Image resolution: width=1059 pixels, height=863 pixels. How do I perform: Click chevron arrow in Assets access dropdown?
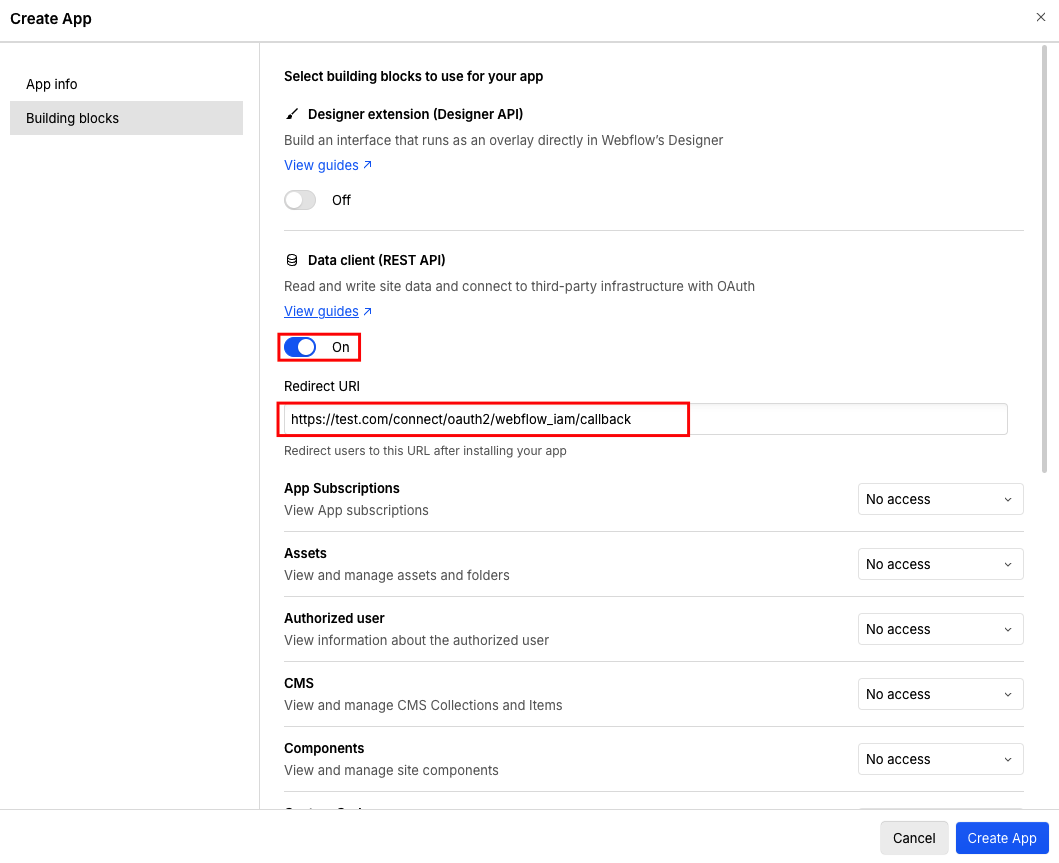click(1008, 565)
